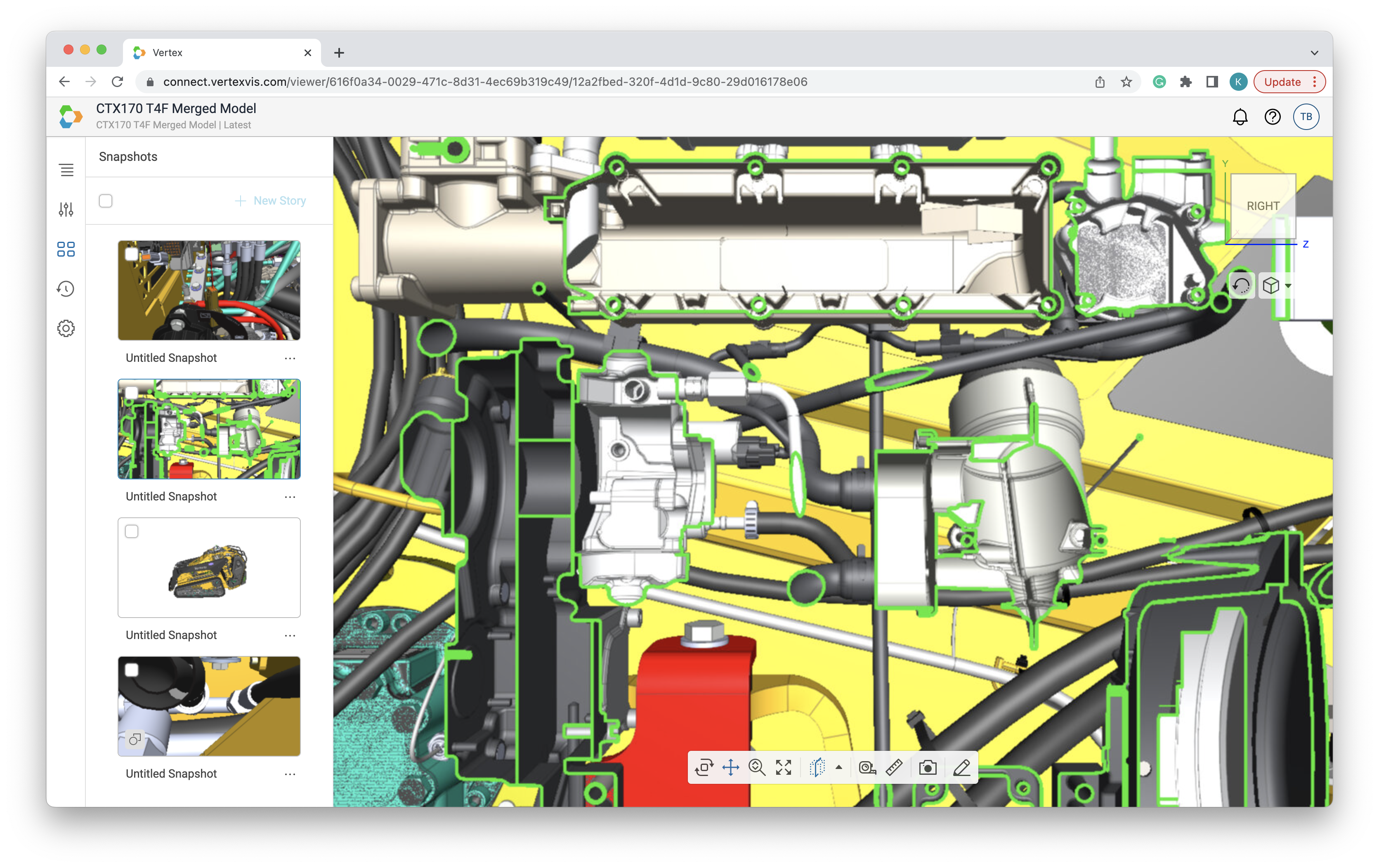Check the select-all snapshots checkbox
Image resolution: width=1379 pixels, height=868 pixels.
tap(105, 201)
